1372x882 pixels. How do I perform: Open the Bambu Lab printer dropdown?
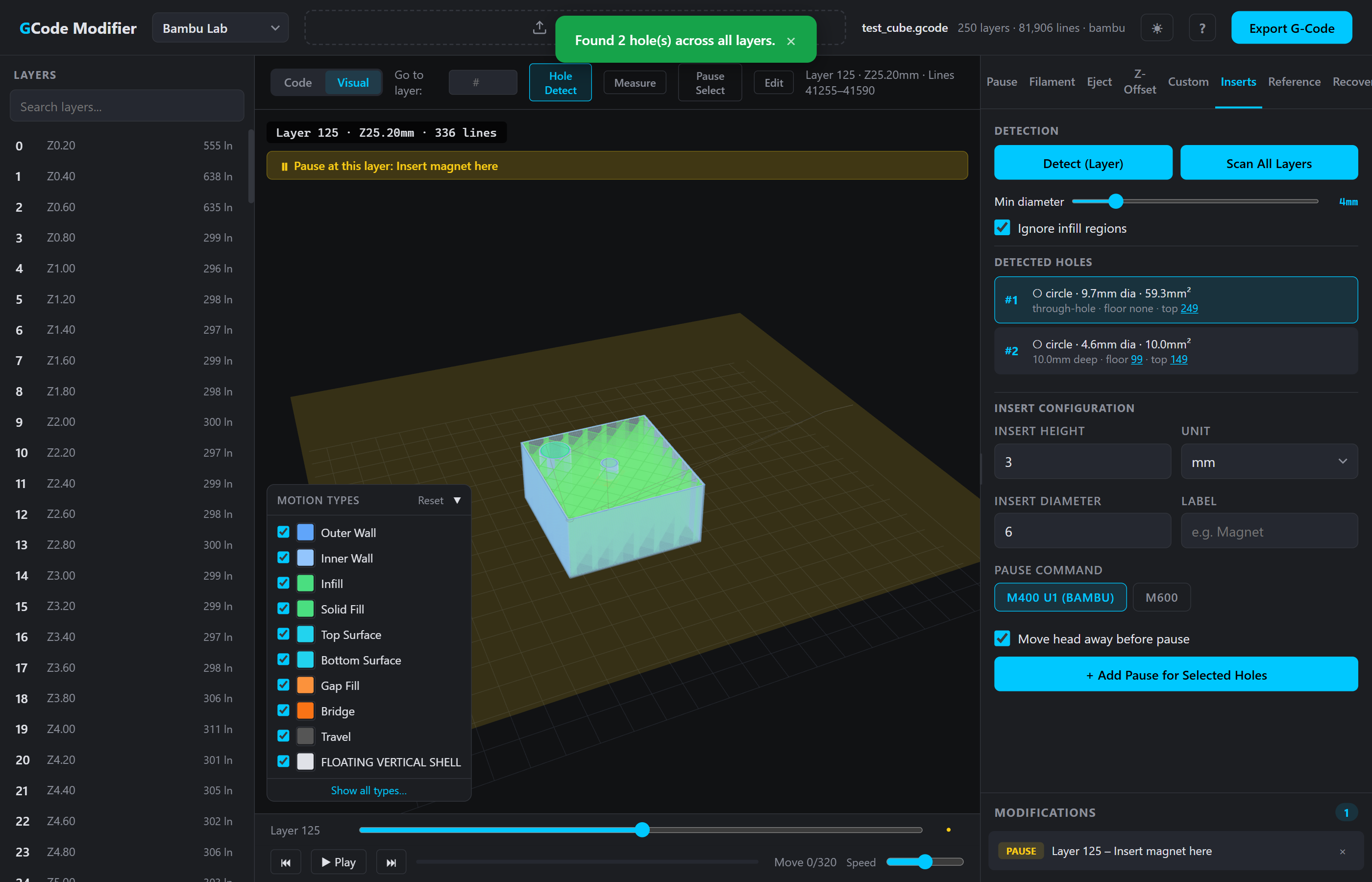220,28
